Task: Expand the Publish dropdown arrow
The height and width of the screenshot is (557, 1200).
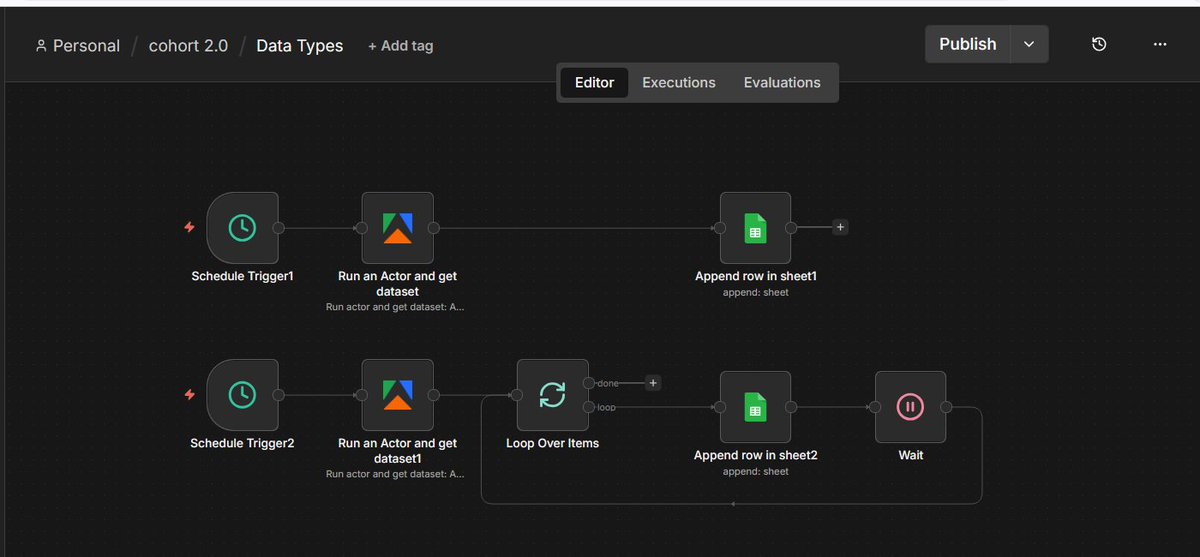Action: click(x=1030, y=44)
